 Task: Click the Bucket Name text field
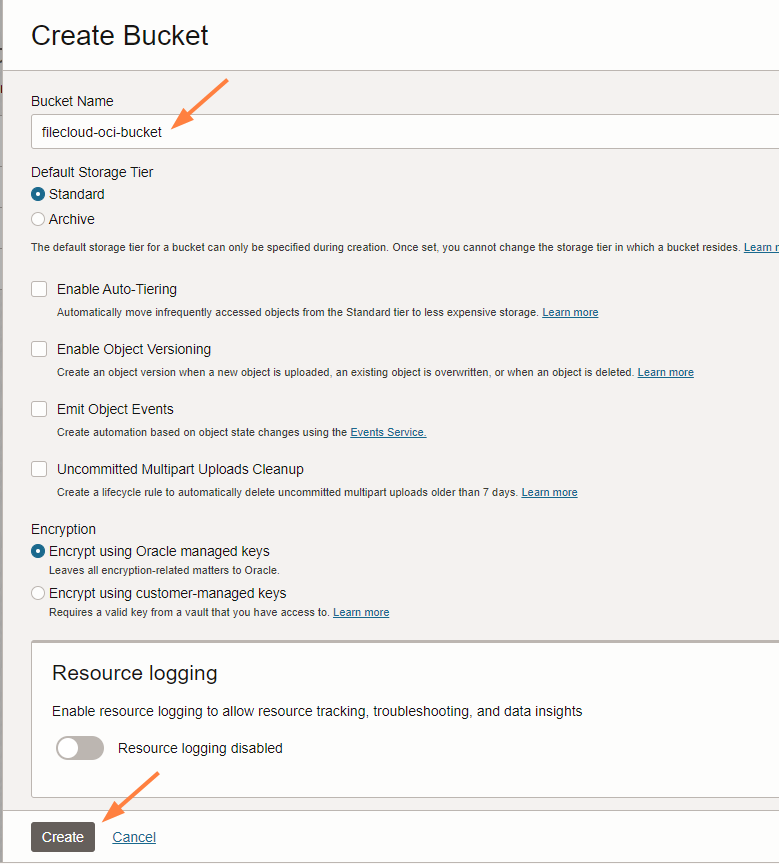pyautogui.click(x=400, y=132)
